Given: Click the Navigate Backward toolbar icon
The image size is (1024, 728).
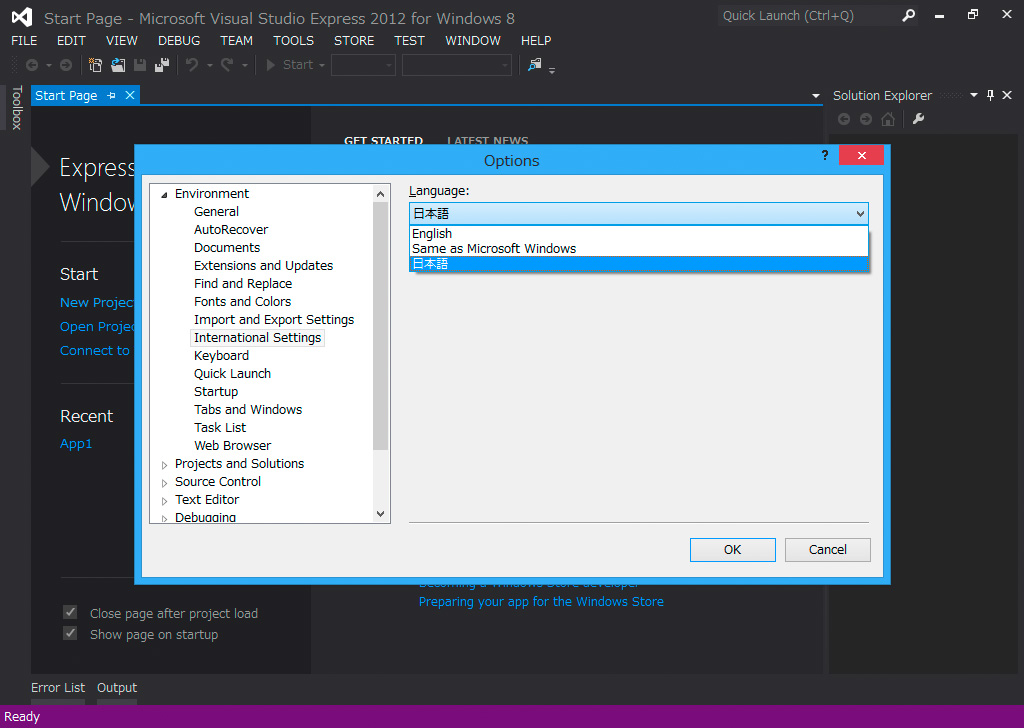Looking at the screenshot, I should 31,65.
